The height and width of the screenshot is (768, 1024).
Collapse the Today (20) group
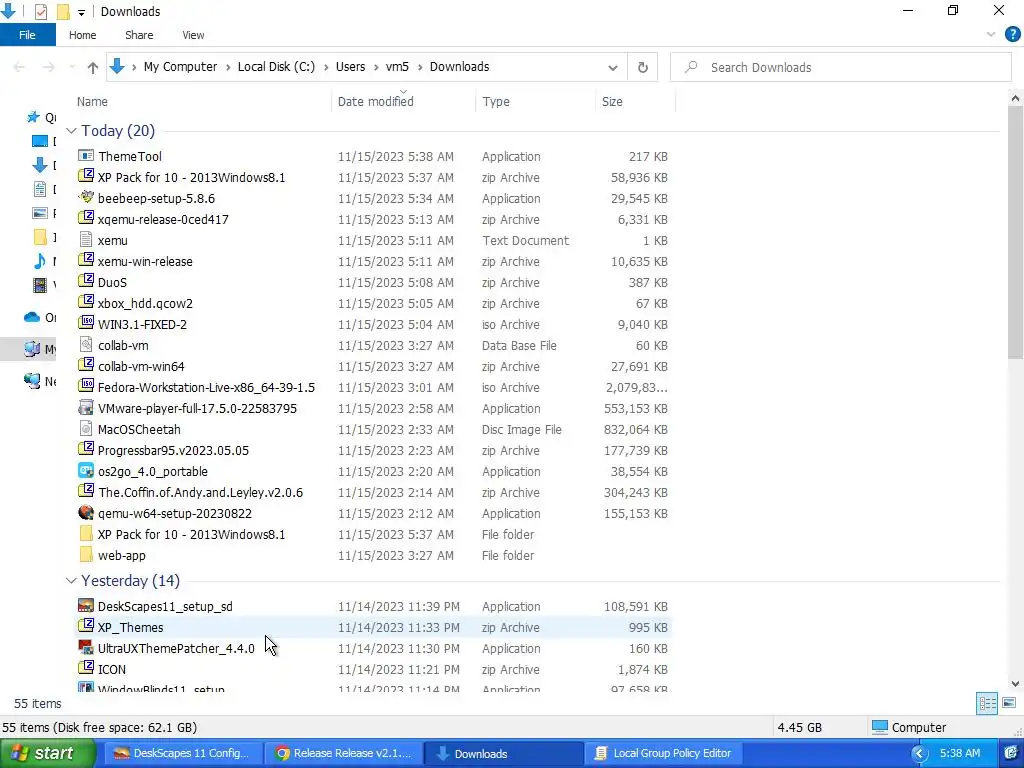(71, 131)
